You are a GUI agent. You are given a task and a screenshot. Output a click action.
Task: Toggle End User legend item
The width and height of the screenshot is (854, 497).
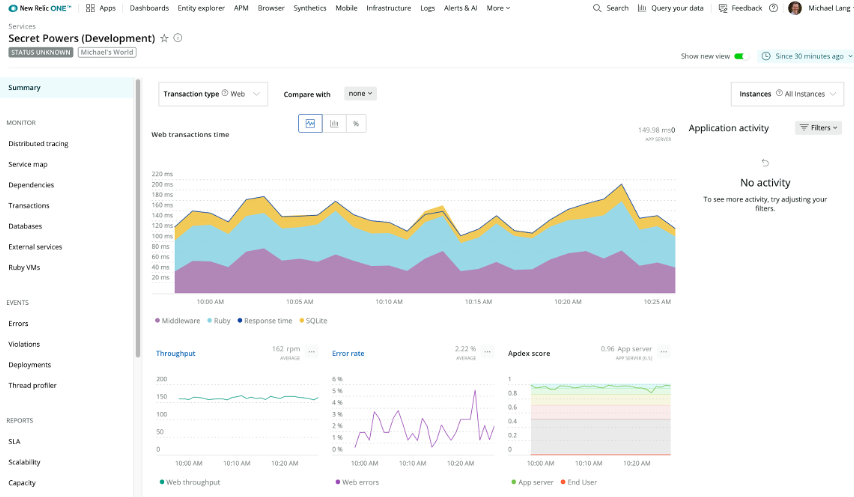578,482
